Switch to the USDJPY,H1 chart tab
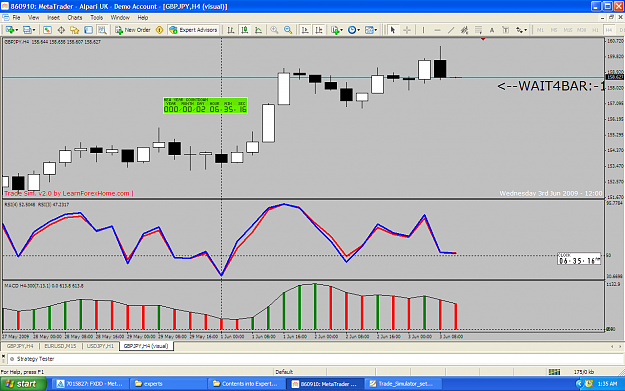The width and height of the screenshot is (625, 391). point(100,346)
